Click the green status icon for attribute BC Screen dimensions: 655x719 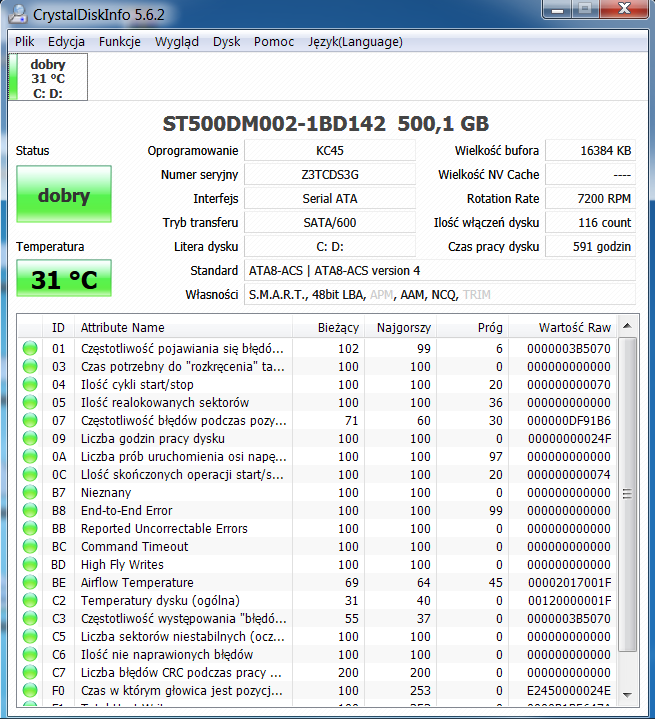(x=30, y=547)
